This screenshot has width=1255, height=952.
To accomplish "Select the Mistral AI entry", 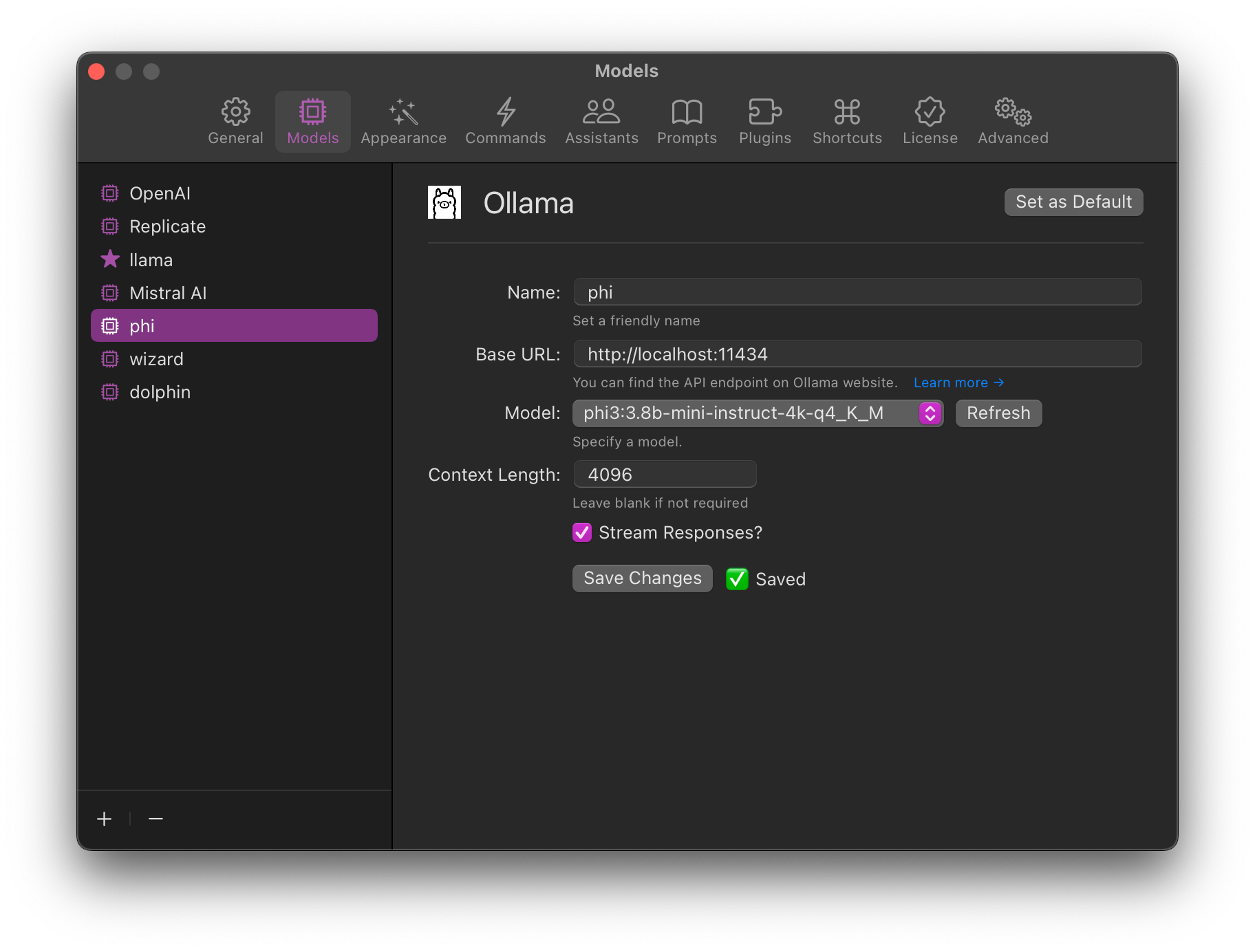I will [234, 292].
